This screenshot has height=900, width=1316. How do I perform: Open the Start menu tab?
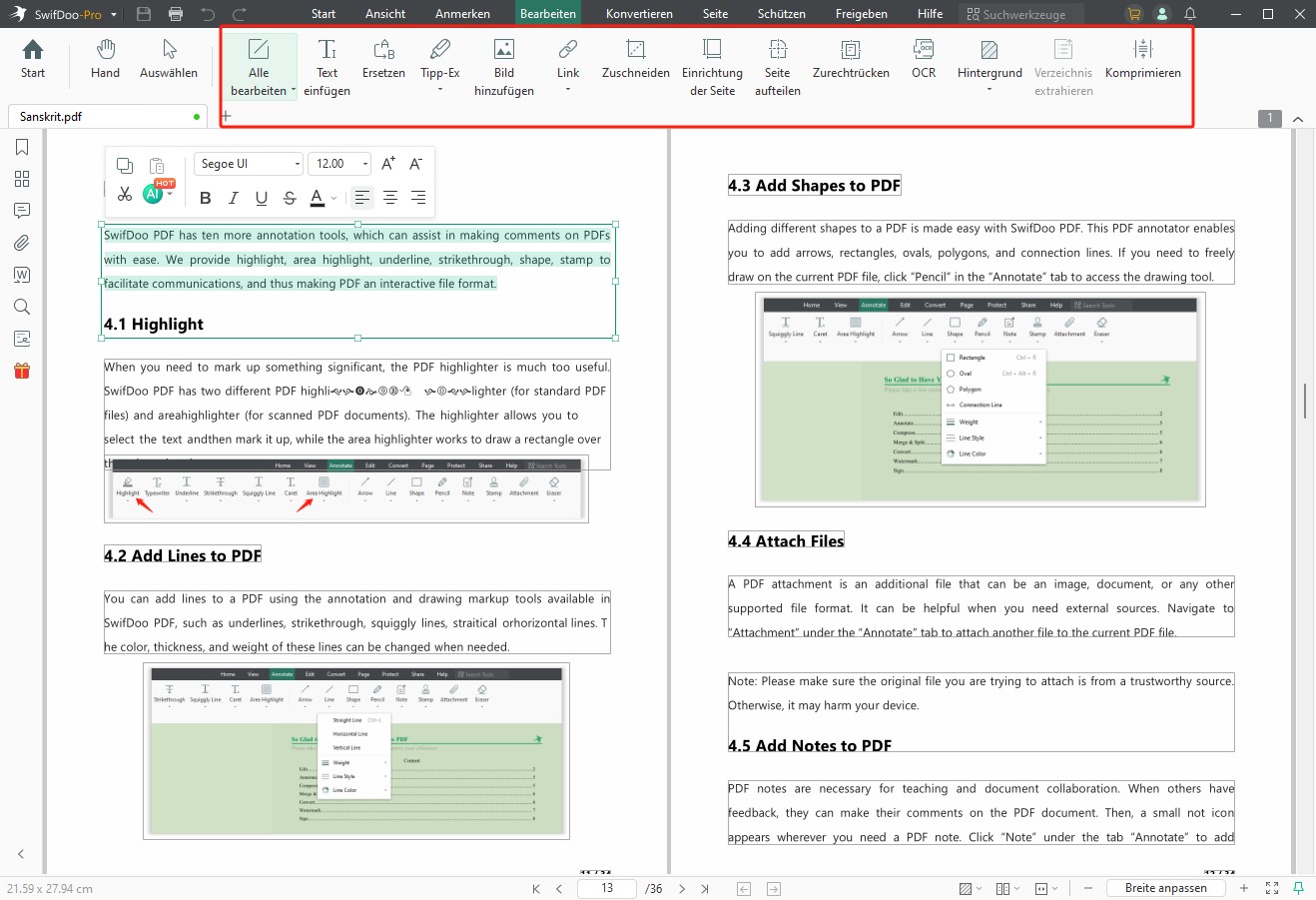(324, 14)
